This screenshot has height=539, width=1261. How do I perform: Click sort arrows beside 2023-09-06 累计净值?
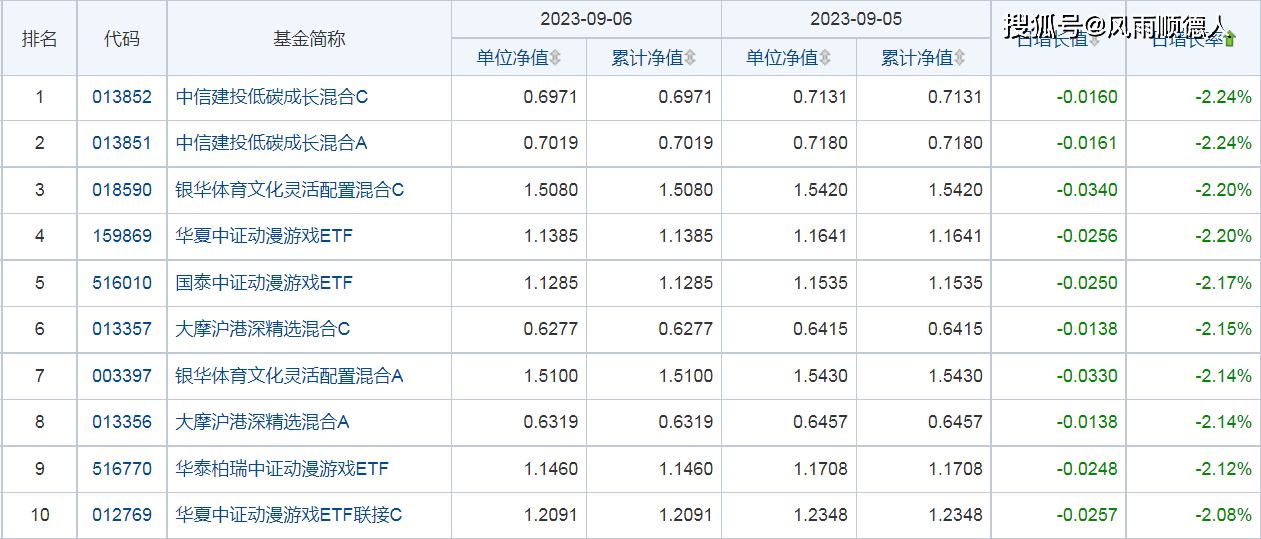pos(690,58)
